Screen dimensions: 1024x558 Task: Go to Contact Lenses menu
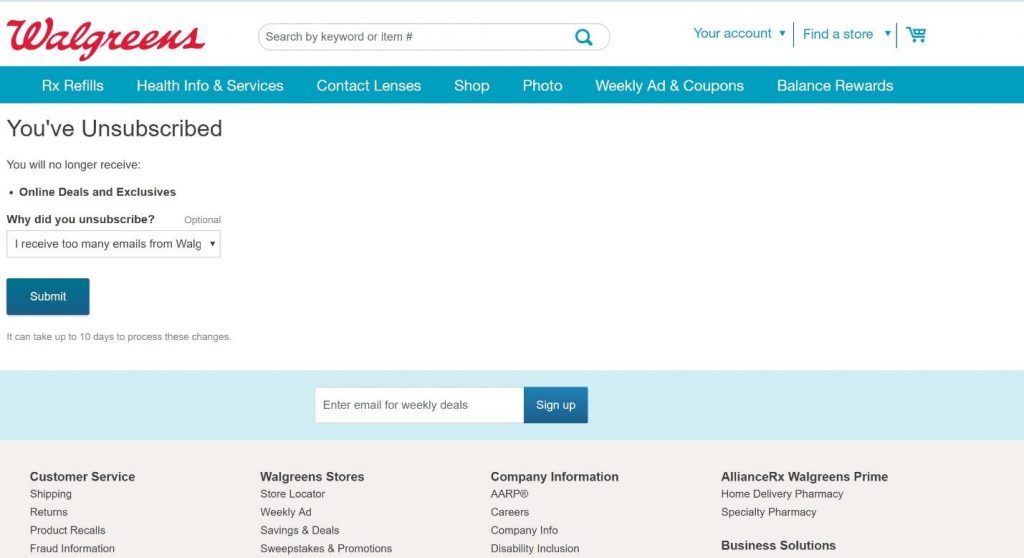(368, 86)
